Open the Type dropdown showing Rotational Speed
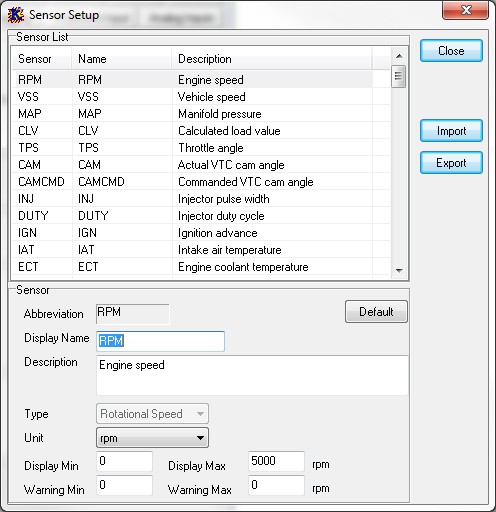The height and width of the screenshot is (512, 496). click(x=152, y=414)
